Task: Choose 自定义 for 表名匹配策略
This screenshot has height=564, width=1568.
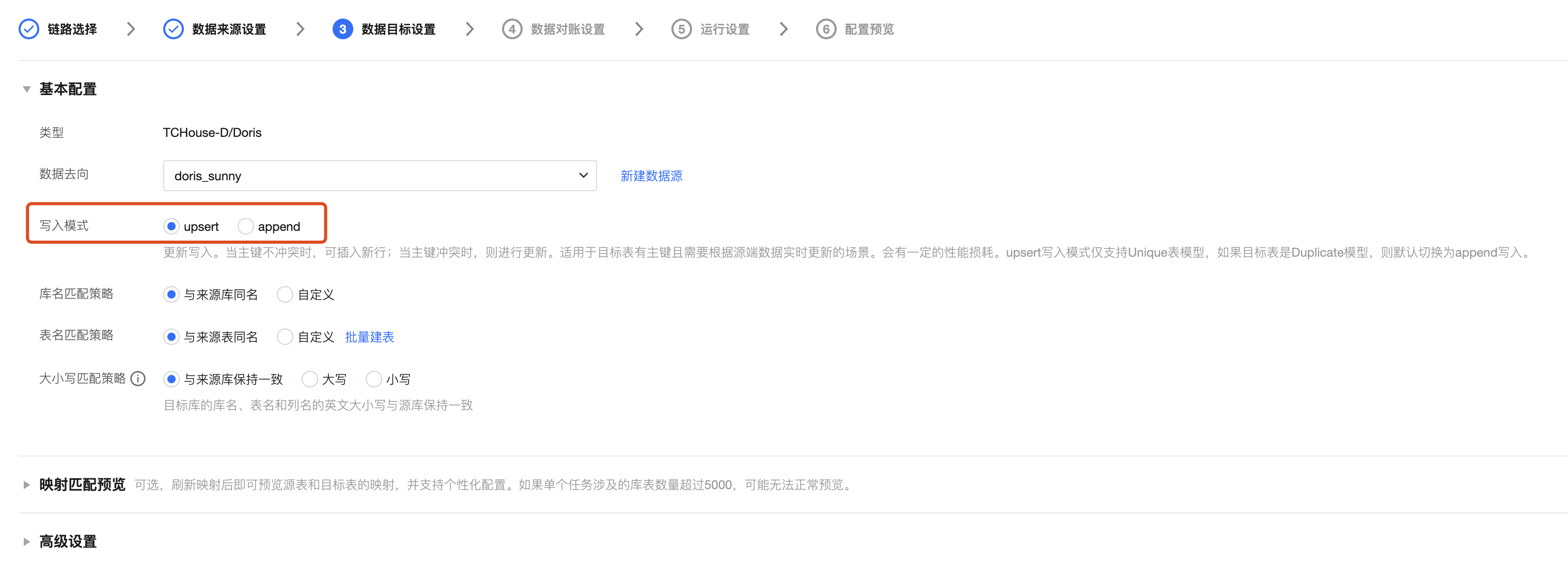Action: point(285,336)
